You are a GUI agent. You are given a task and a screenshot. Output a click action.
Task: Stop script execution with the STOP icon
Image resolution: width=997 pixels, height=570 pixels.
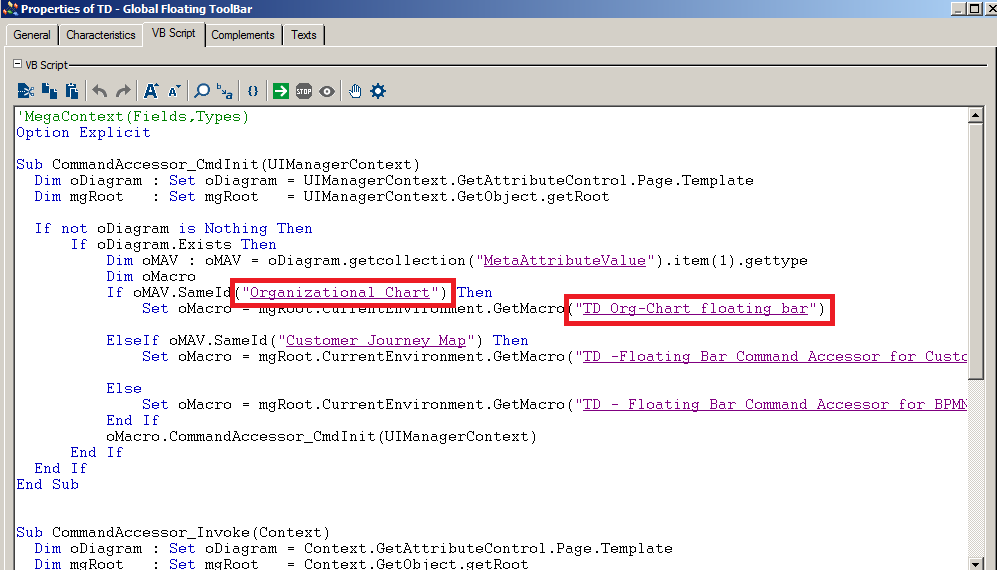tap(304, 91)
